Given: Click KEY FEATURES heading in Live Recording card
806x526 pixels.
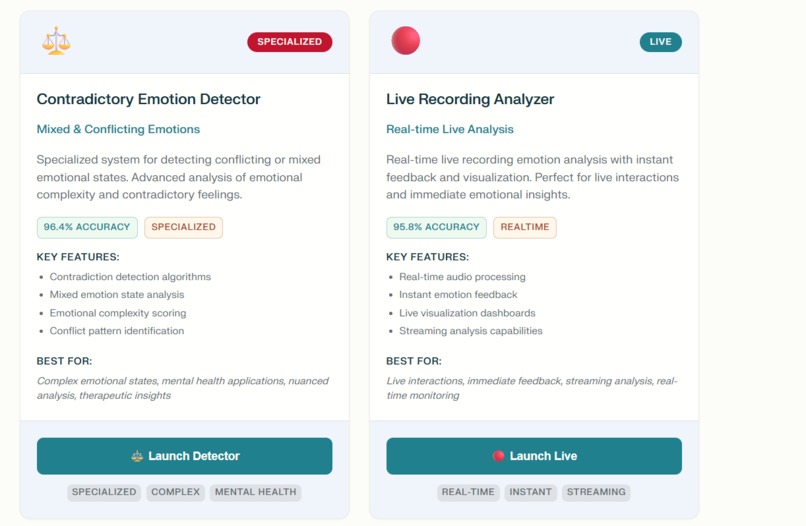Looking at the screenshot, I should coord(427,257).
